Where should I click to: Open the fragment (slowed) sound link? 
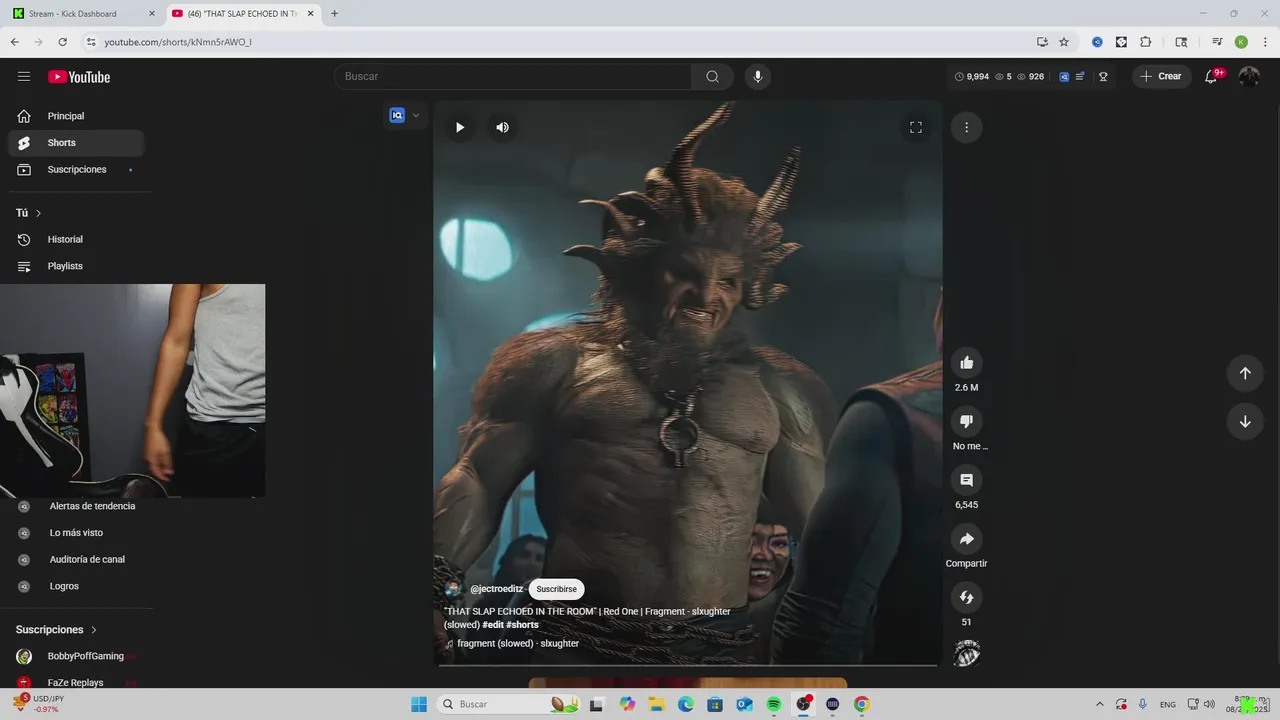(x=518, y=644)
